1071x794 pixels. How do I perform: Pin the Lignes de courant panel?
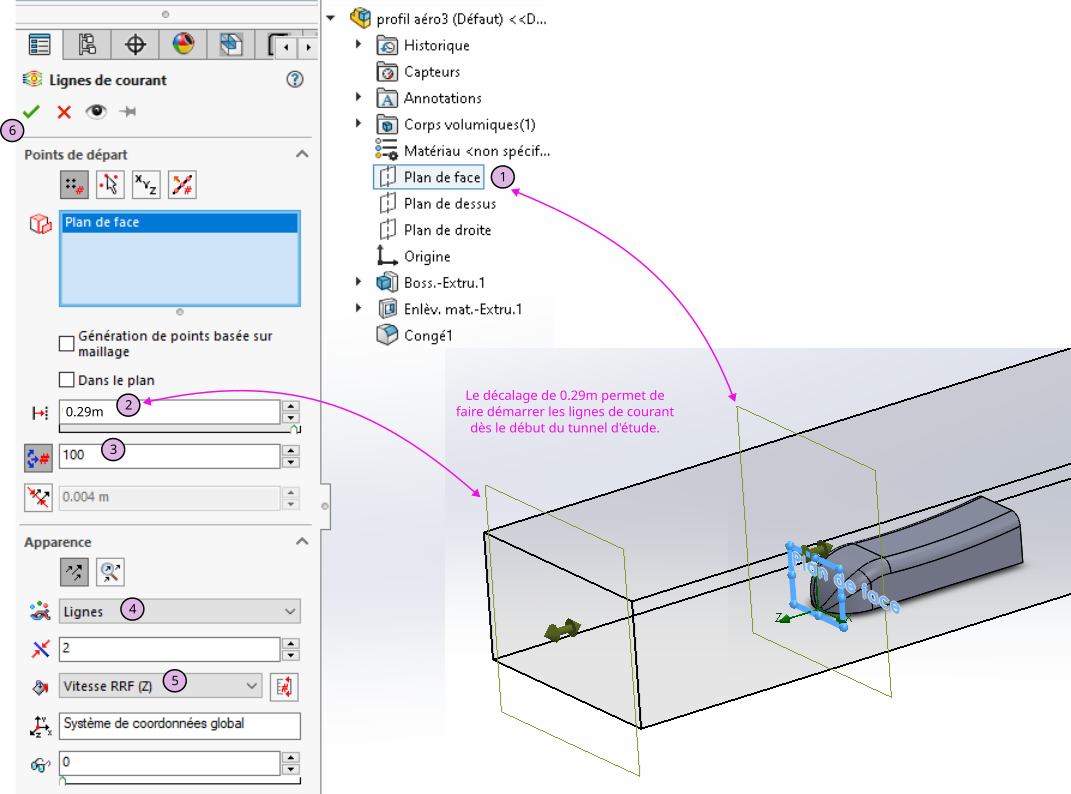[128, 112]
